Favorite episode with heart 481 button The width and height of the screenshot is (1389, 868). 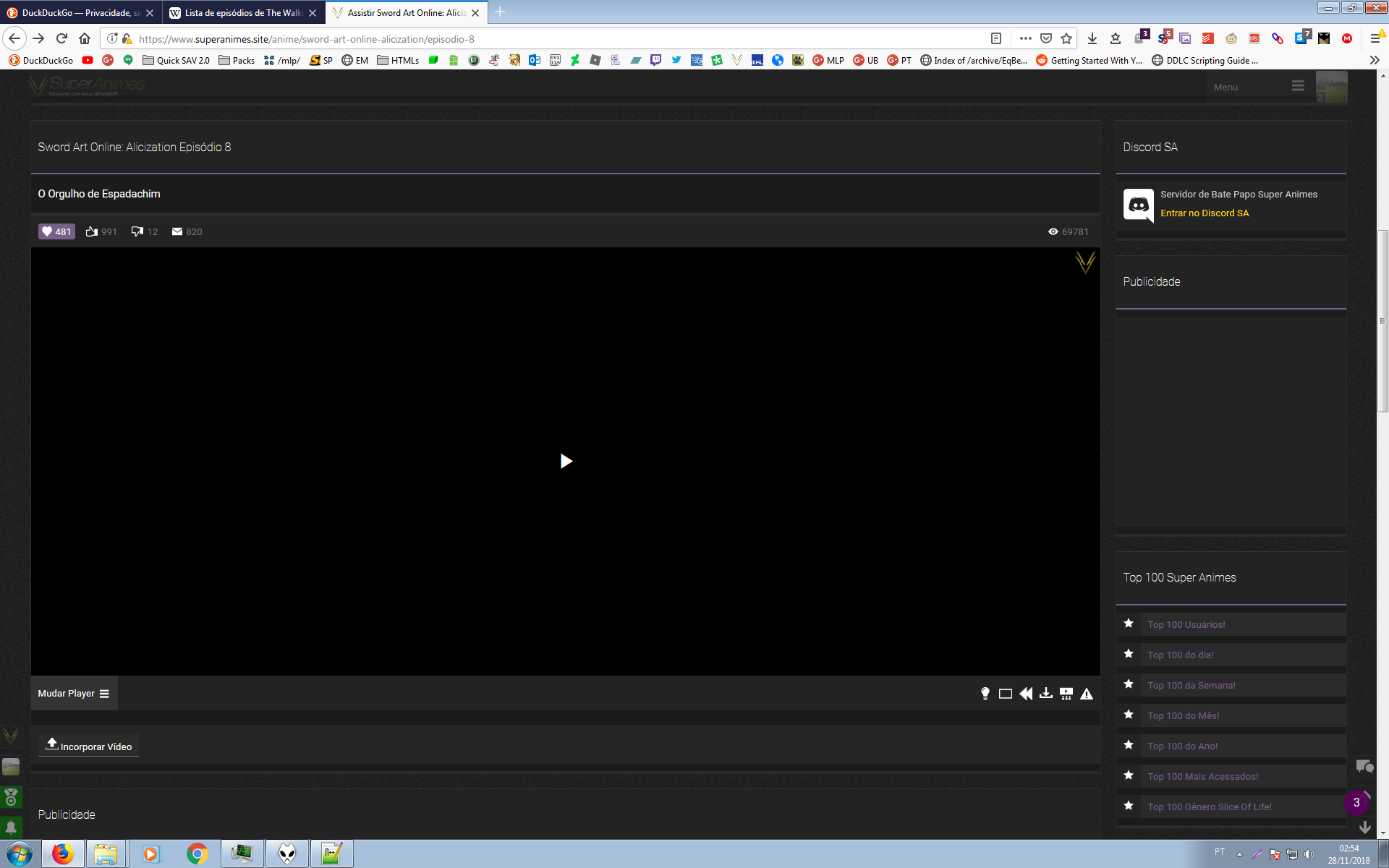click(56, 231)
